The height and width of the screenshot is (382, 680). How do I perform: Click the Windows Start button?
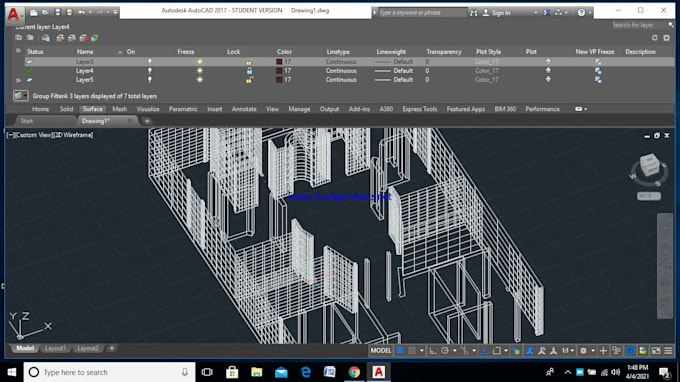pos(12,372)
